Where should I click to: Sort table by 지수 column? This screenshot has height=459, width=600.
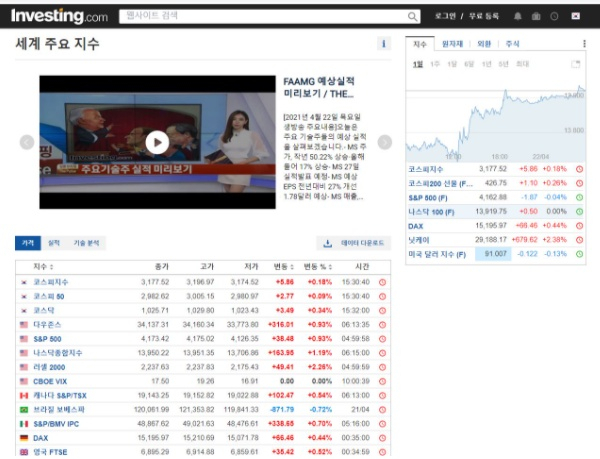(x=43, y=267)
